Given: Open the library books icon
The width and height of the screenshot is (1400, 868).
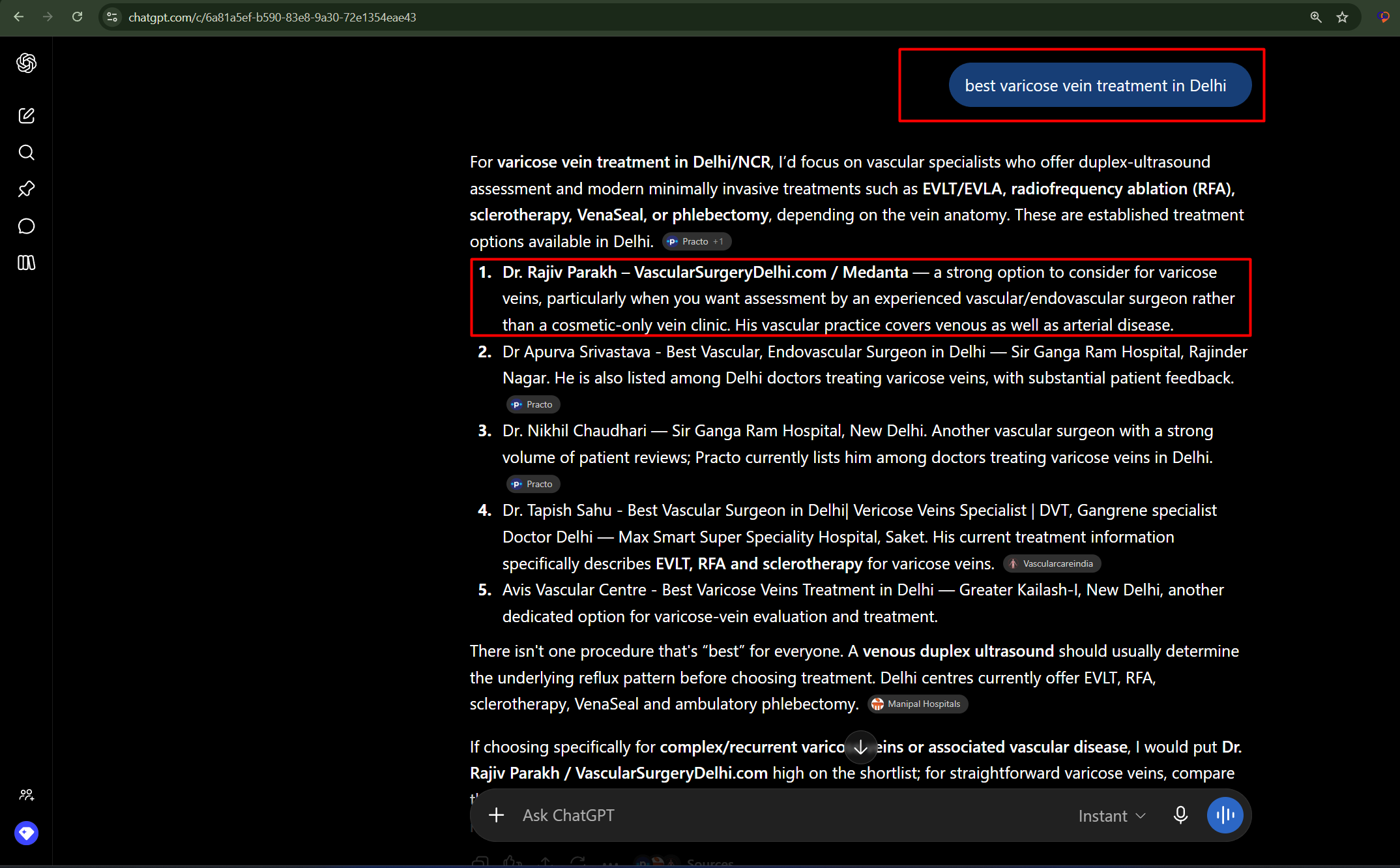Looking at the screenshot, I should click(26, 263).
